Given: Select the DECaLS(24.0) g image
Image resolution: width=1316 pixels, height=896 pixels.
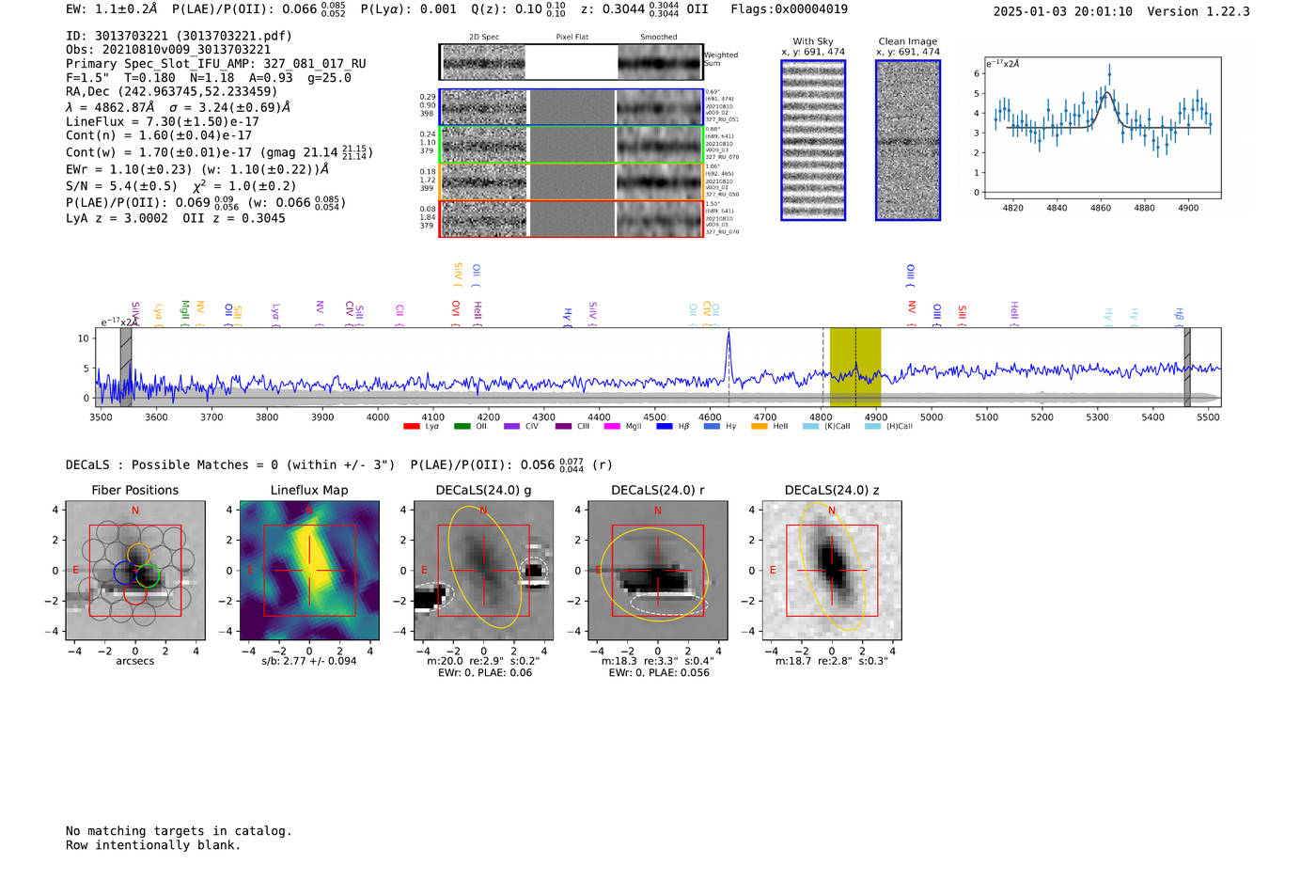Looking at the screenshot, I should 483,571.
